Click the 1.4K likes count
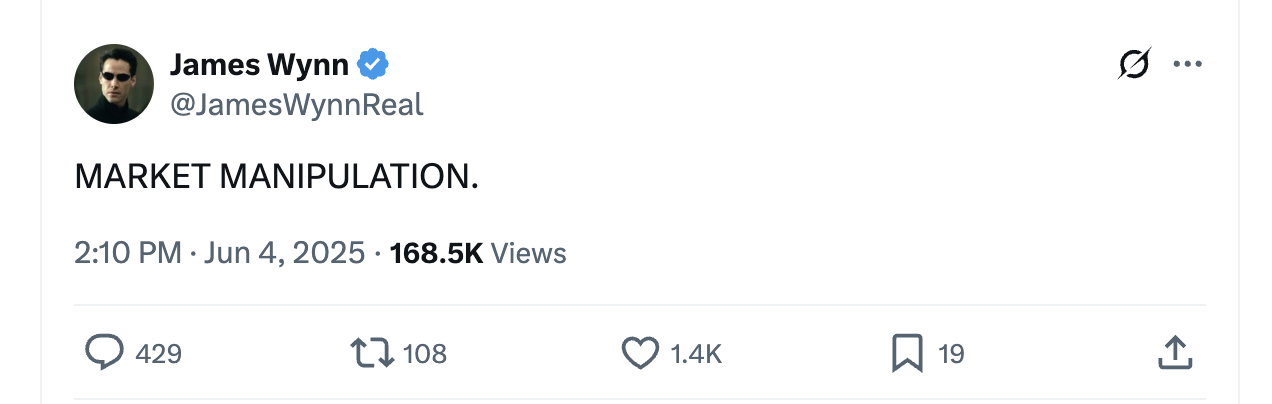The height and width of the screenshot is (404, 1272). pos(696,354)
